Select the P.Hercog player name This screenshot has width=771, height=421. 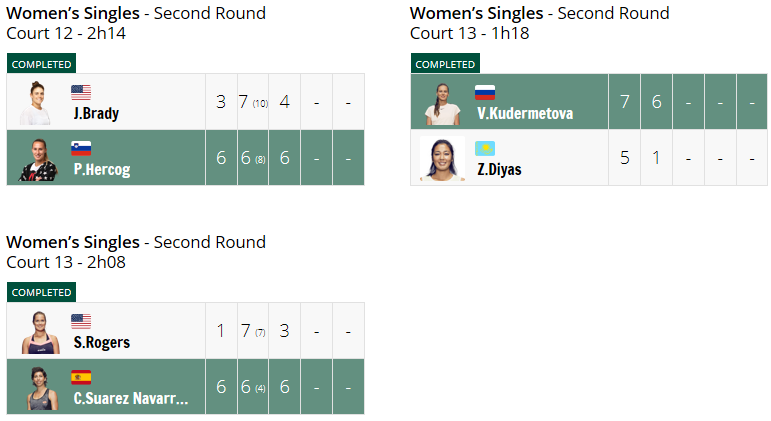tap(102, 170)
